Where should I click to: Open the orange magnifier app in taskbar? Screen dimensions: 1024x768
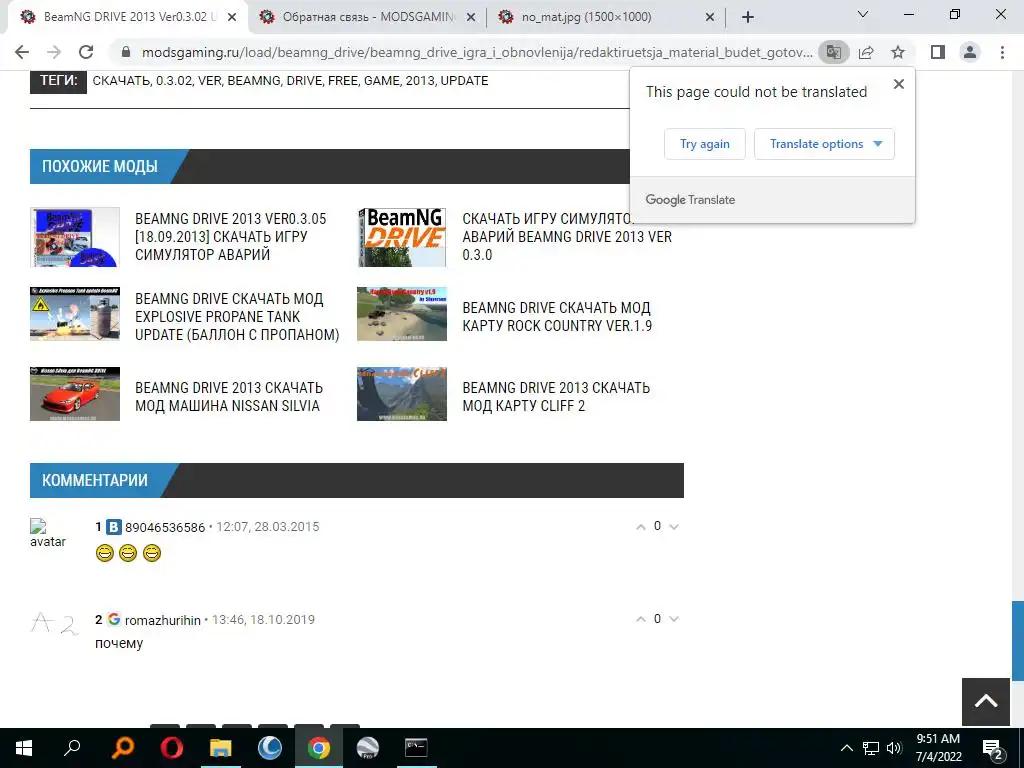pyautogui.click(x=123, y=748)
